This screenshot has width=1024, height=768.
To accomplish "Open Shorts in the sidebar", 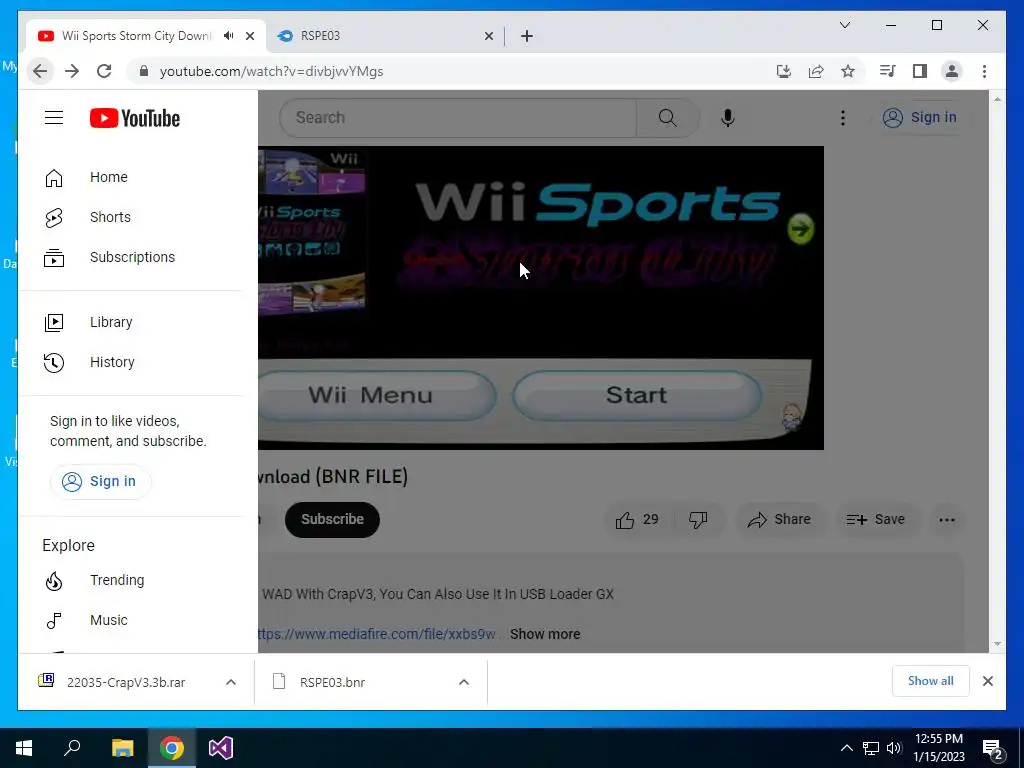I will pyautogui.click(x=131, y=217).
